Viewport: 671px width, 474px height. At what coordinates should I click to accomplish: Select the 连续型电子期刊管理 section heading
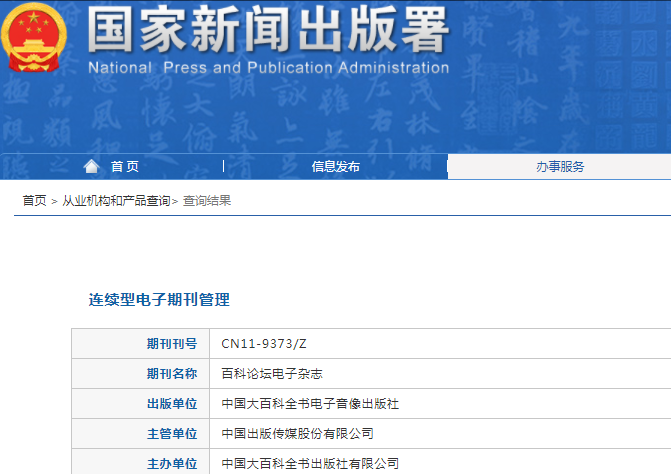[159, 299]
